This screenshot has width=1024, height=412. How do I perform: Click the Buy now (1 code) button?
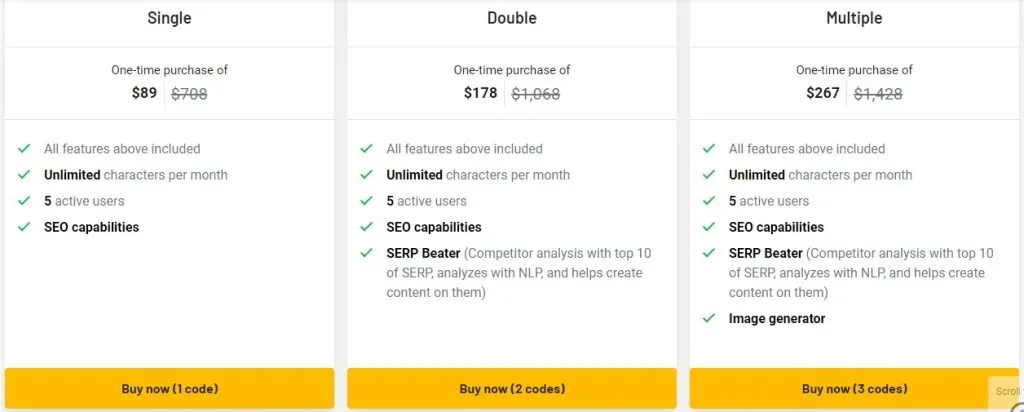169,388
